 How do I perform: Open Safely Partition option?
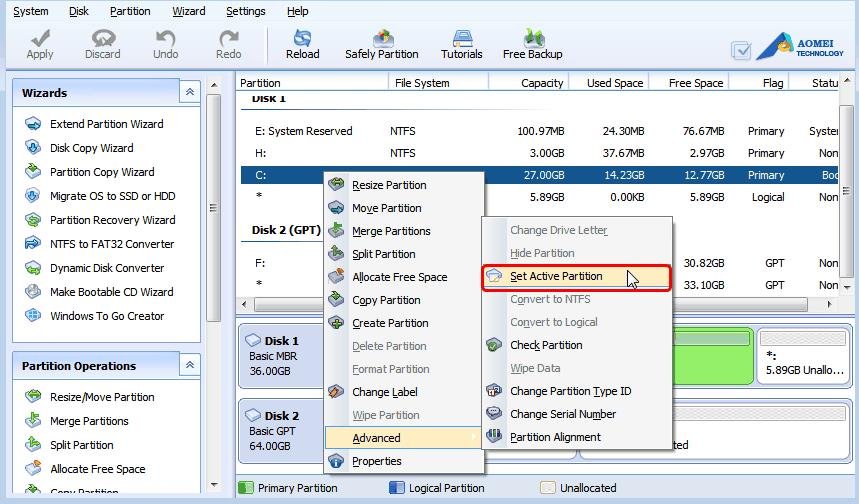(x=382, y=44)
